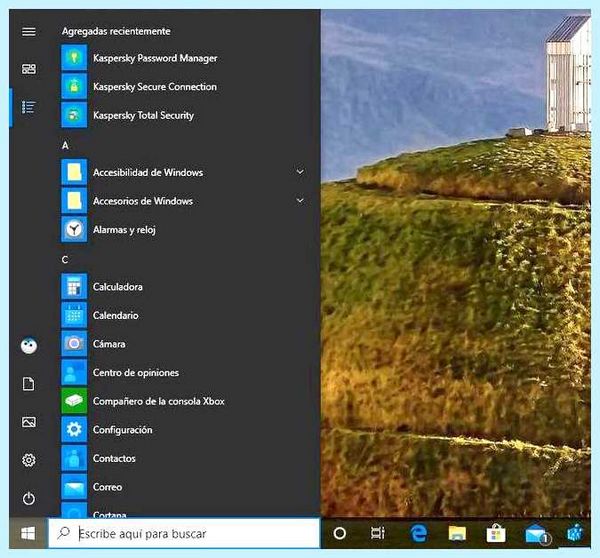Image resolution: width=600 pixels, height=558 pixels.
Task: Launch Microsoft Edge from the taskbar
Action: pyautogui.click(x=418, y=533)
